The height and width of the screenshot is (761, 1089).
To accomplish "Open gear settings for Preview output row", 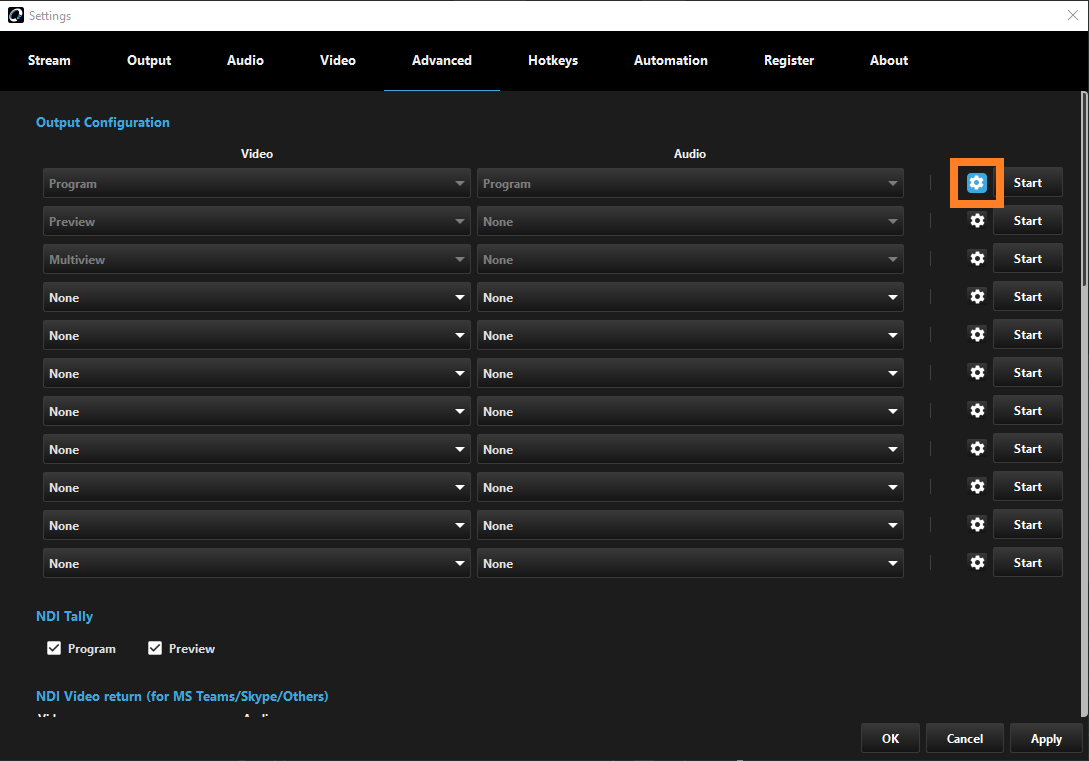I will 977,221.
